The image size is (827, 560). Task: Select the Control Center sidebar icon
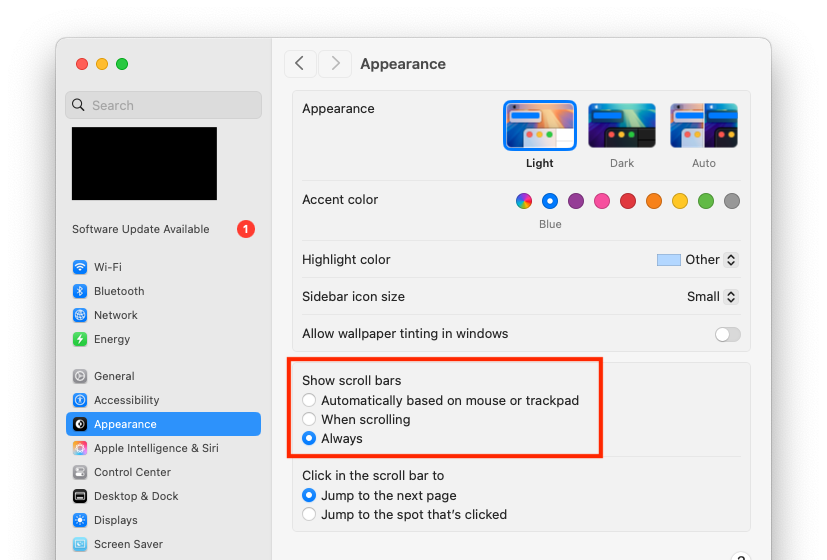pyautogui.click(x=80, y=472)
